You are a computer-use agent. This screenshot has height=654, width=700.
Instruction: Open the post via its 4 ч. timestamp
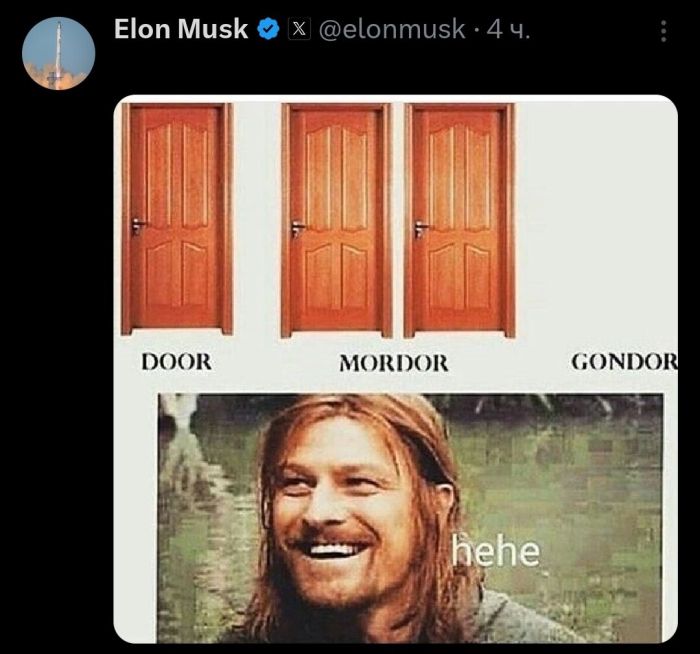click(x=508, y=30)
